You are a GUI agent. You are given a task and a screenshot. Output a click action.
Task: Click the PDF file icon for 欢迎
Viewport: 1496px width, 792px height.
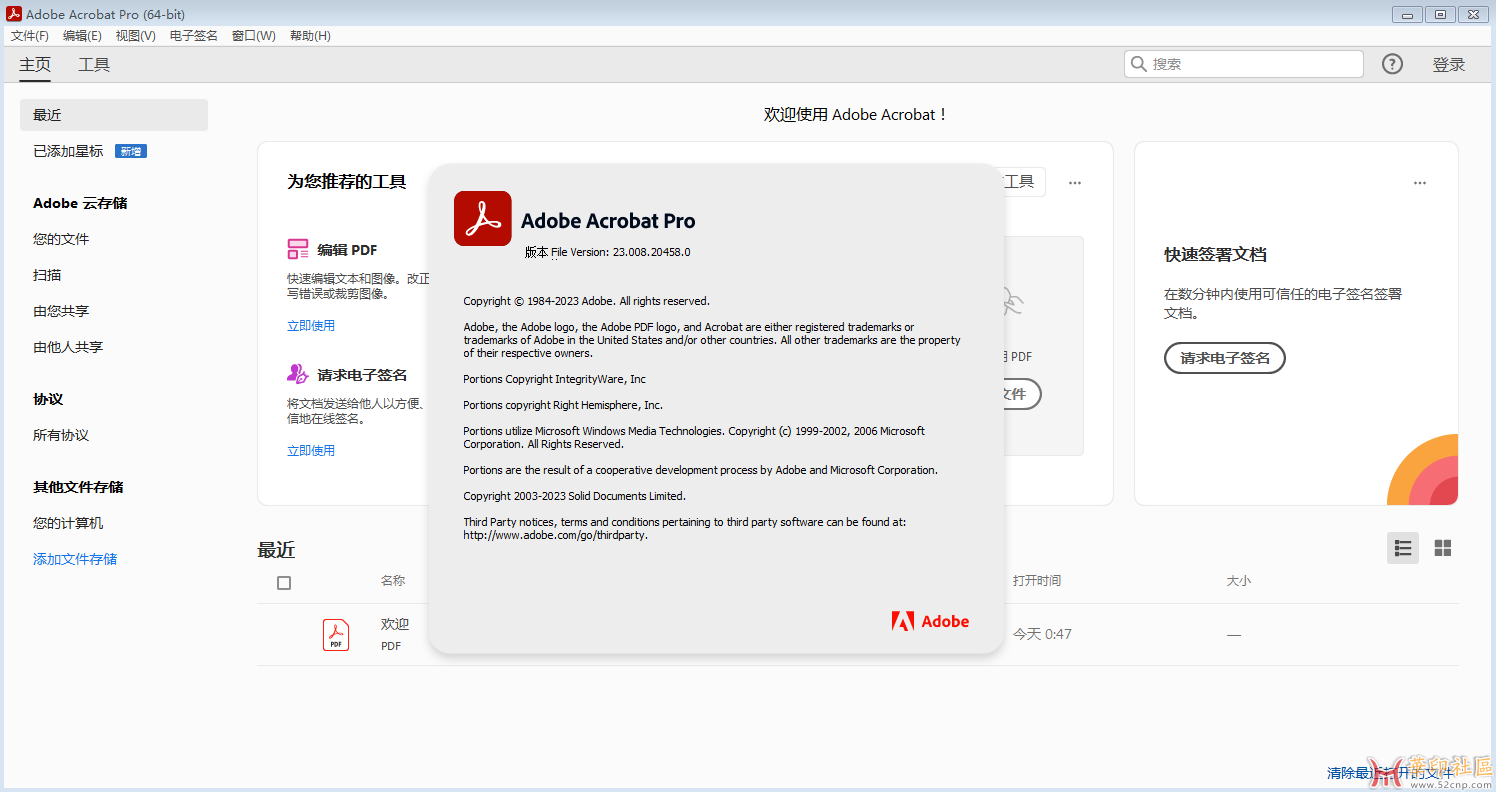coord(336,635)
